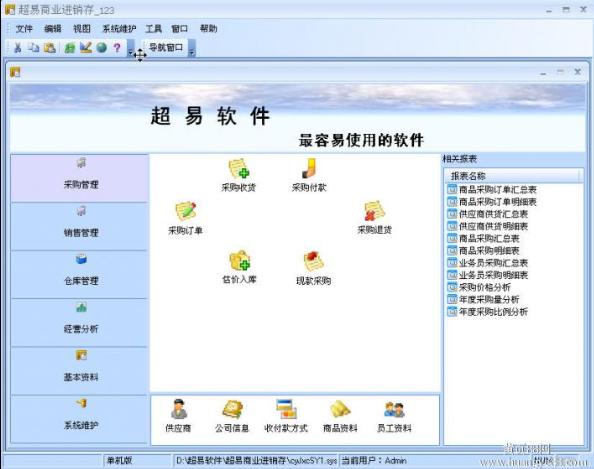Open report 商品采购订单明细表
This screenshot has height=469, width=594.
click(492, 202)
